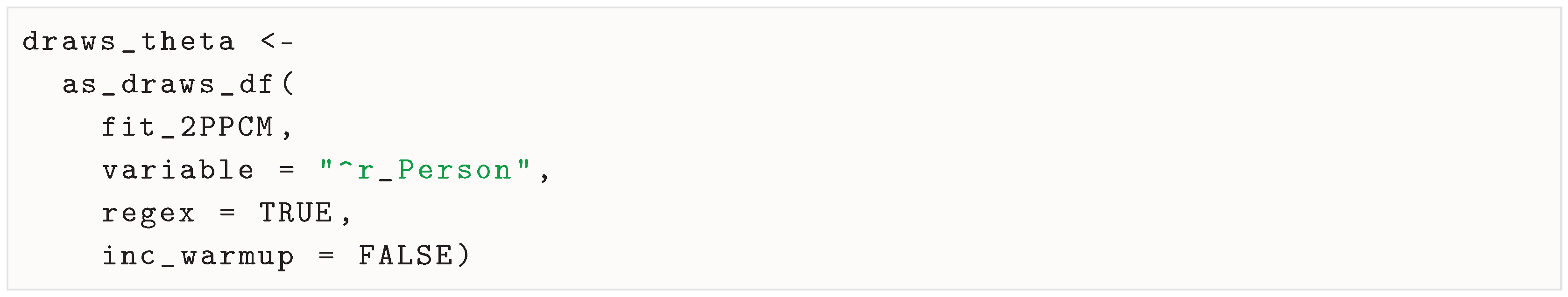Click the green r_Person string text
This screenshot has height=297, width=1568.
435,171
